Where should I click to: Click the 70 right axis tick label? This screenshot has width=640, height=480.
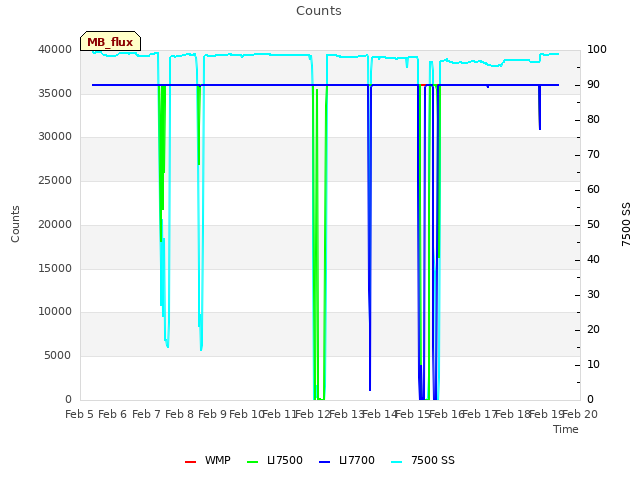[x=593, y=155]
